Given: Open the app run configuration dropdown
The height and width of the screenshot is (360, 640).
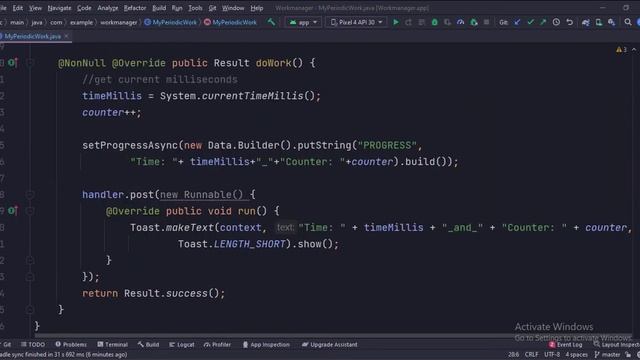Looking at the screenshot, I should [303, 22].
